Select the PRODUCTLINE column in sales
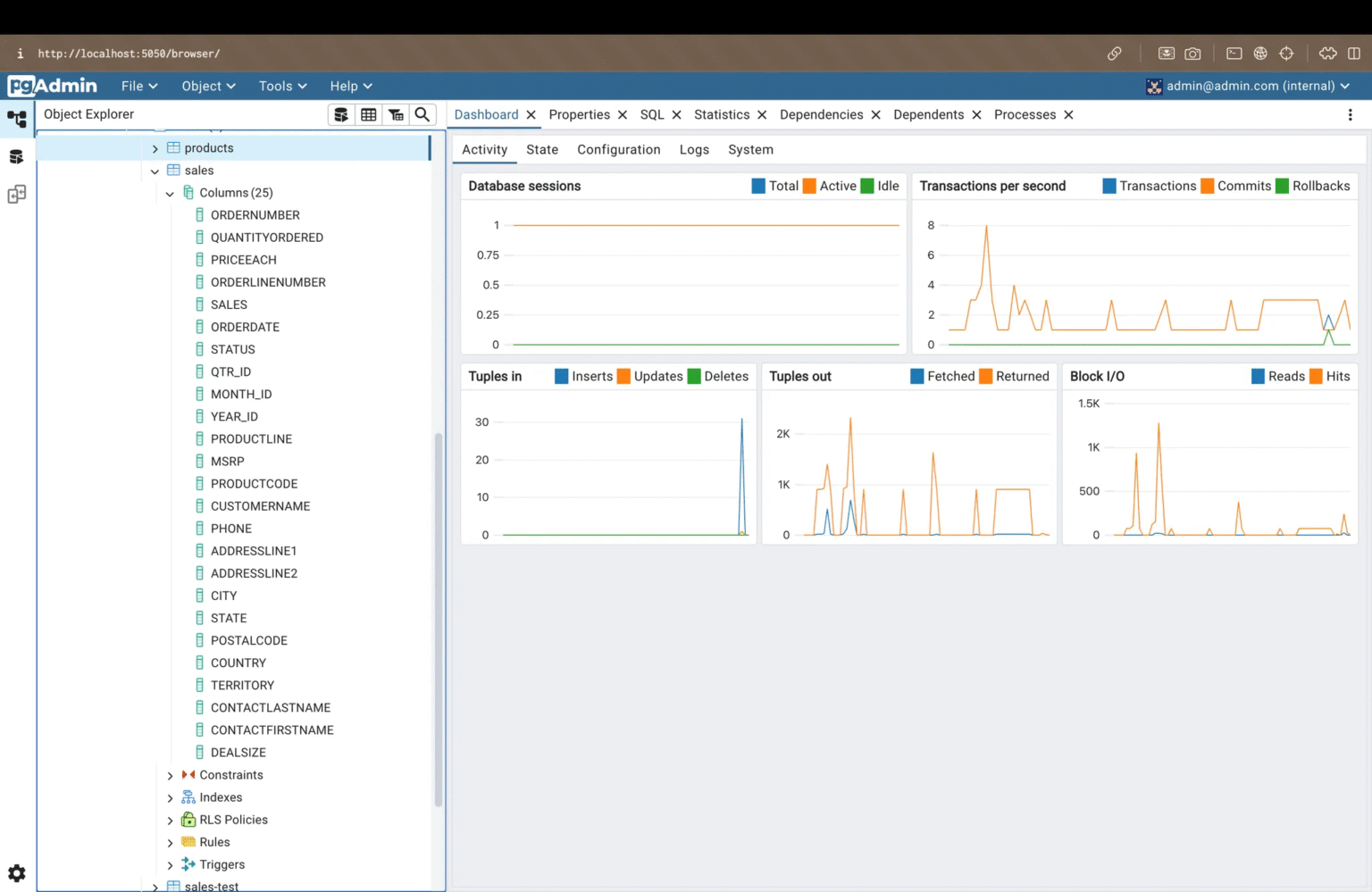Viewport: 1372px width, 892px height. pos(251,438)
